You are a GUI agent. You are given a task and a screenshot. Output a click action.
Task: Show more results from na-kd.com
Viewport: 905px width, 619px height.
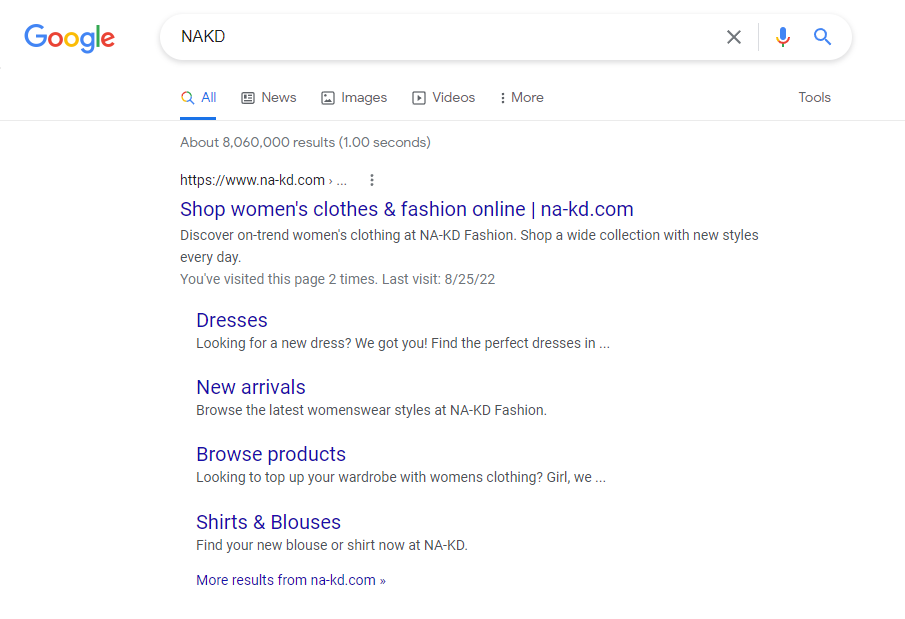pyautogui.click(x=291, y=580)
